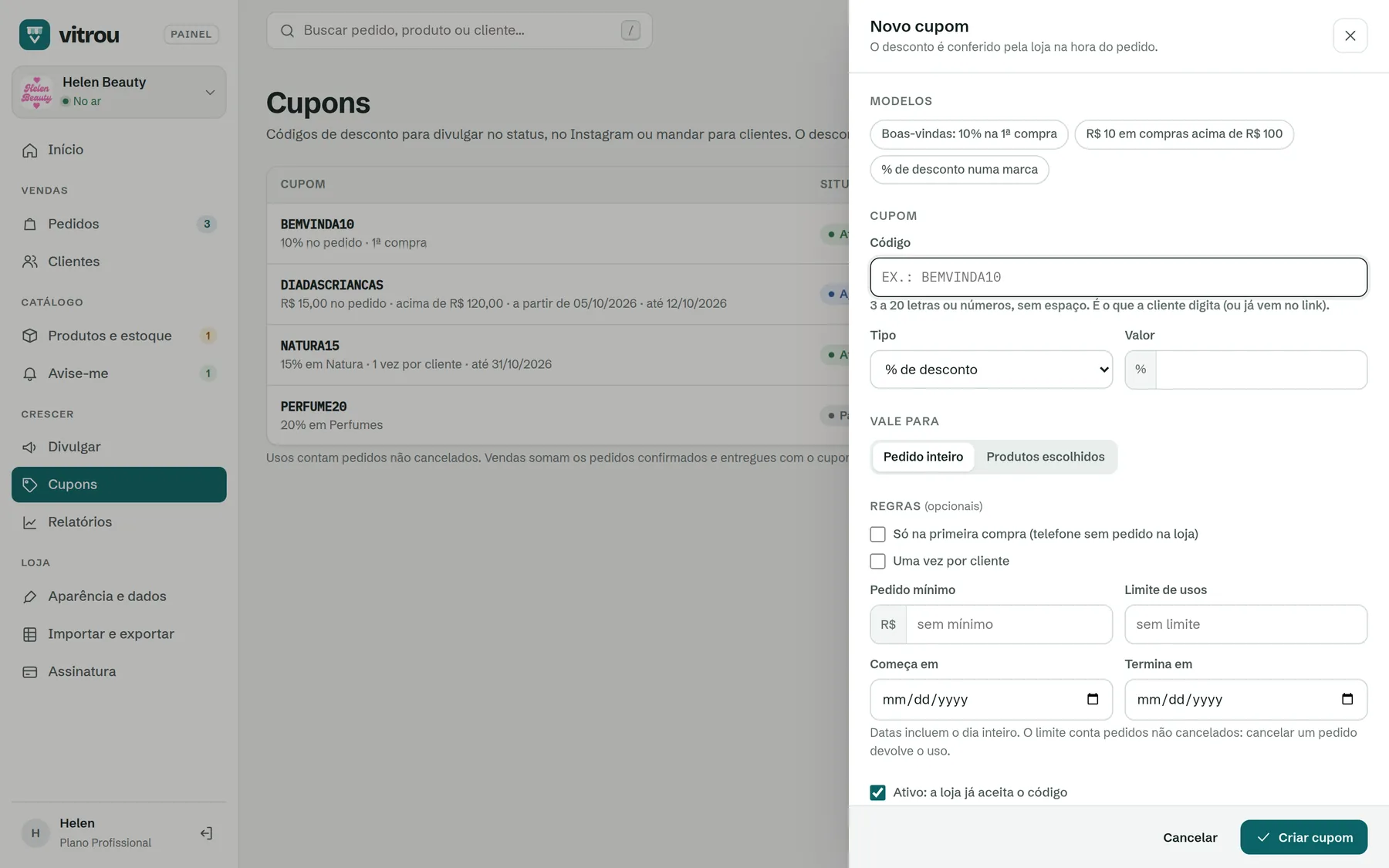The height and width of the screenshot is (868, 1389).
Task: Open Pedidos in the sidebar
Action: tap(119, 224)
